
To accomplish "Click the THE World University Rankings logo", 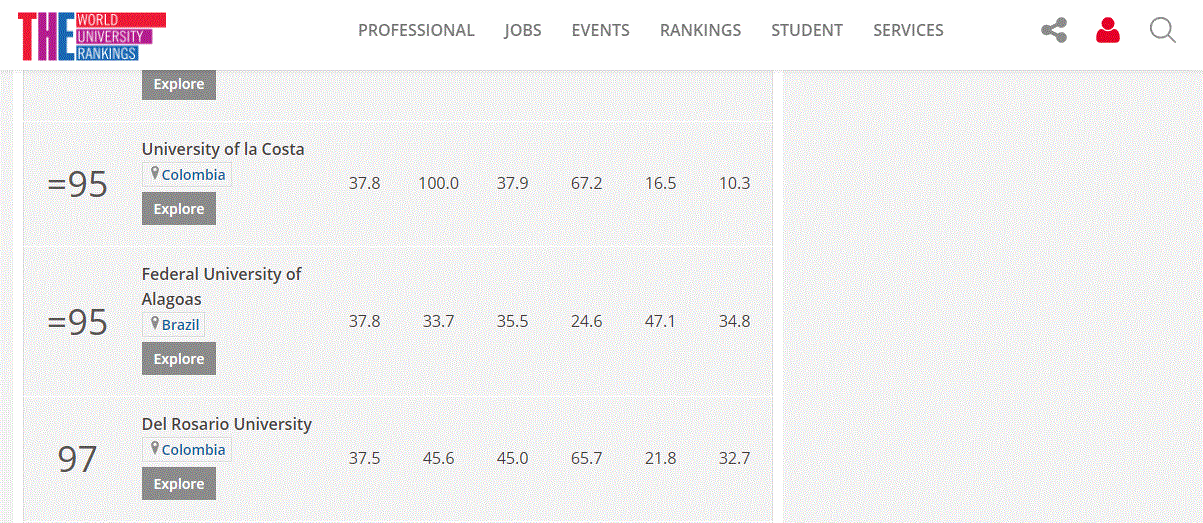I will 91,36.
